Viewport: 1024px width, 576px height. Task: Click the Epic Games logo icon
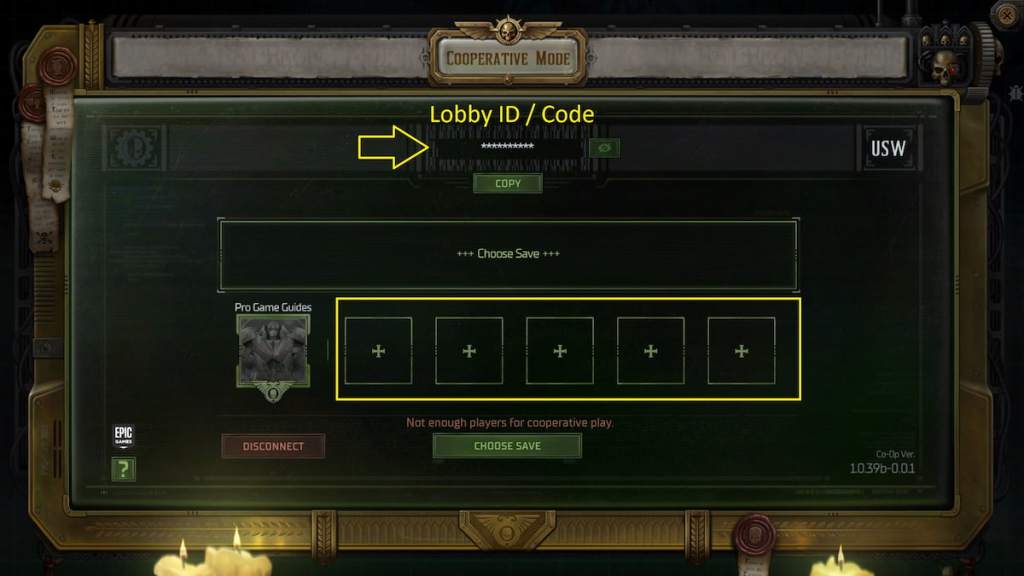(123, 436)
